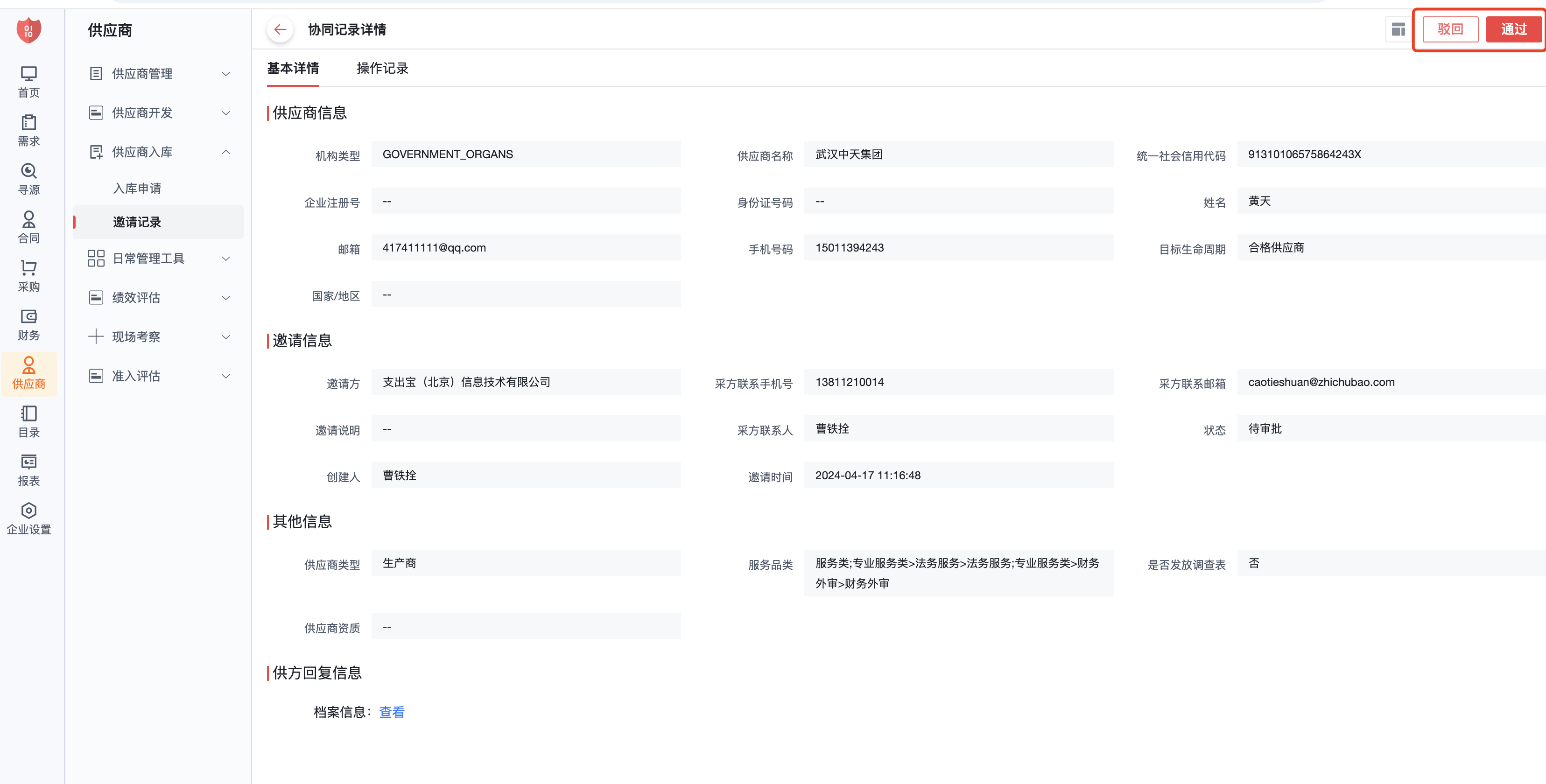Click the caotieshuan@zhichubao.com email value
Viewport: 1546px width, 784px height.
coord(1321,382)
